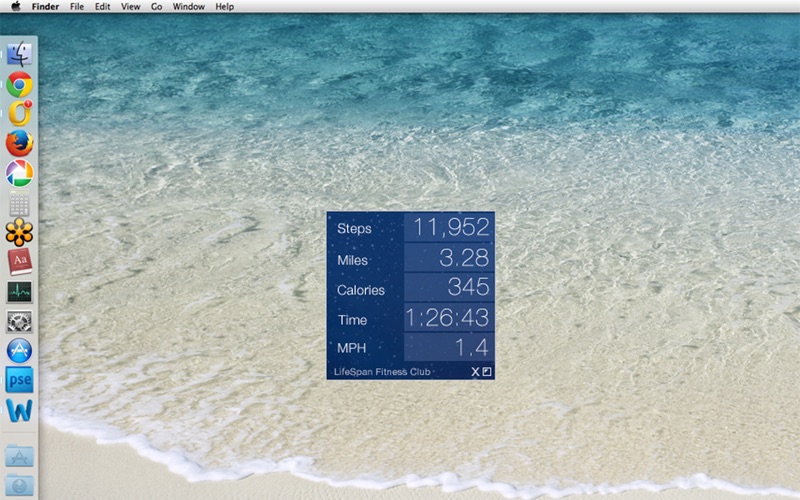Viewport: 800px width, 500px height.
Task: Launch the Picasa pinwheel dock icon
Action: (x=19, y=173)
